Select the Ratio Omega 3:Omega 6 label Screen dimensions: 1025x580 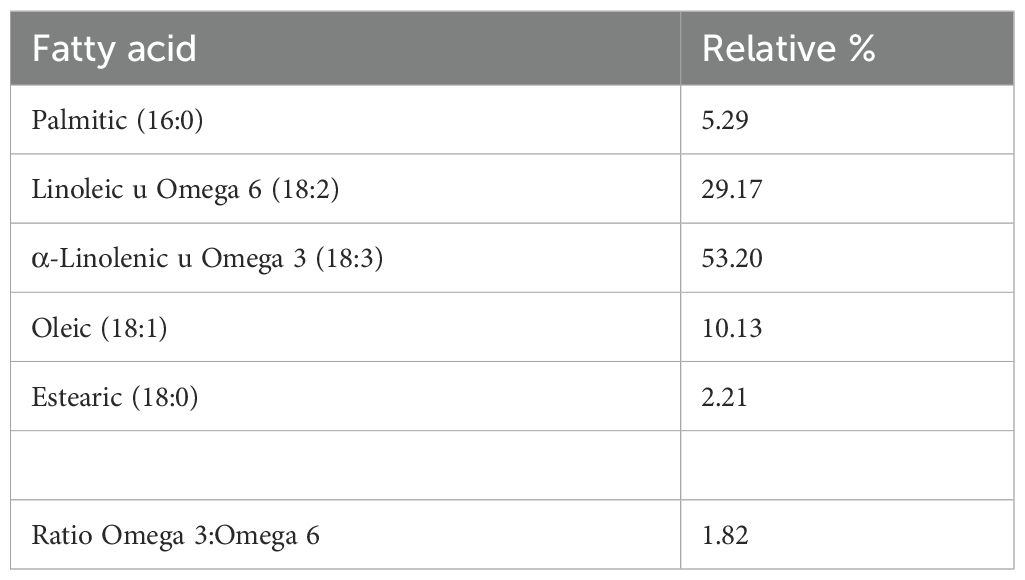[176, 536]
